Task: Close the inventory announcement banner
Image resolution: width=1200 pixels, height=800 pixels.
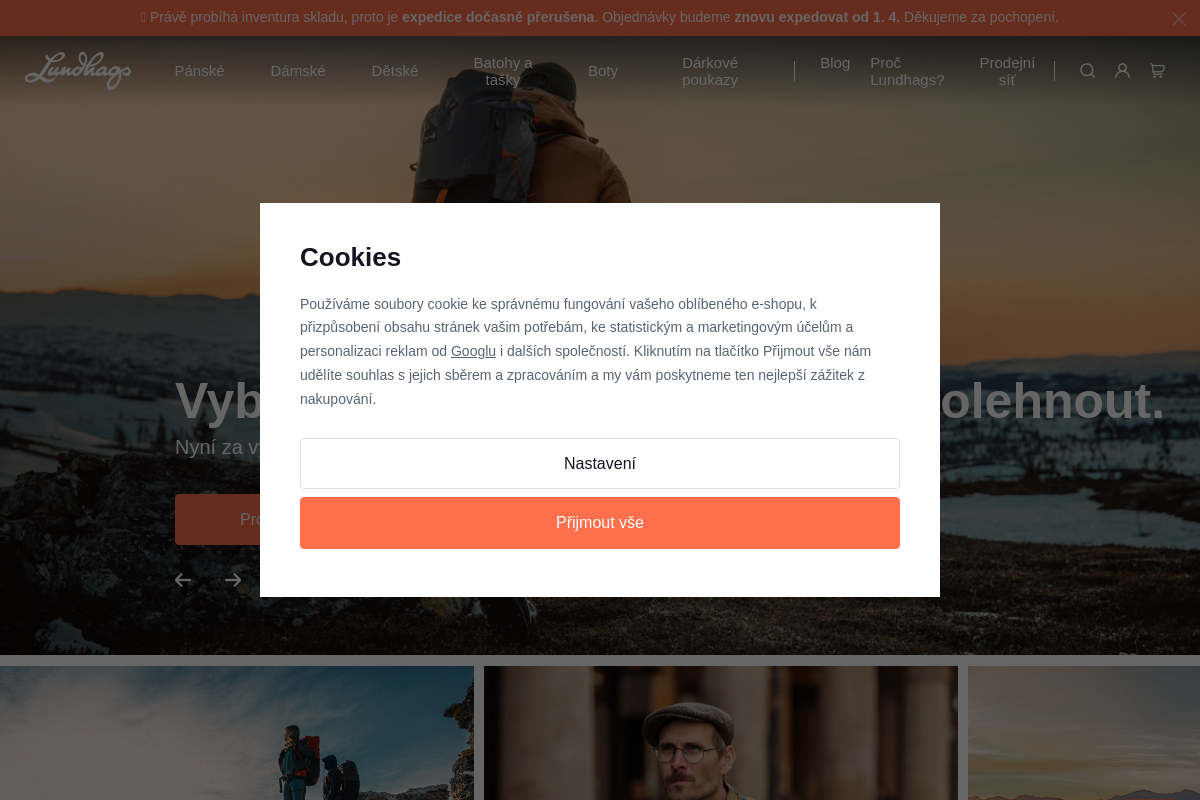Action: (x=1178, y=18)
